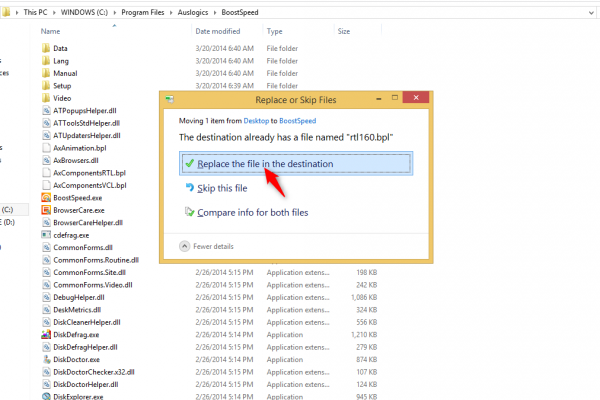The width and height of the screenshot is (600, 400).
Task: Click the 1,086 KB size cell
Action: 364,297
